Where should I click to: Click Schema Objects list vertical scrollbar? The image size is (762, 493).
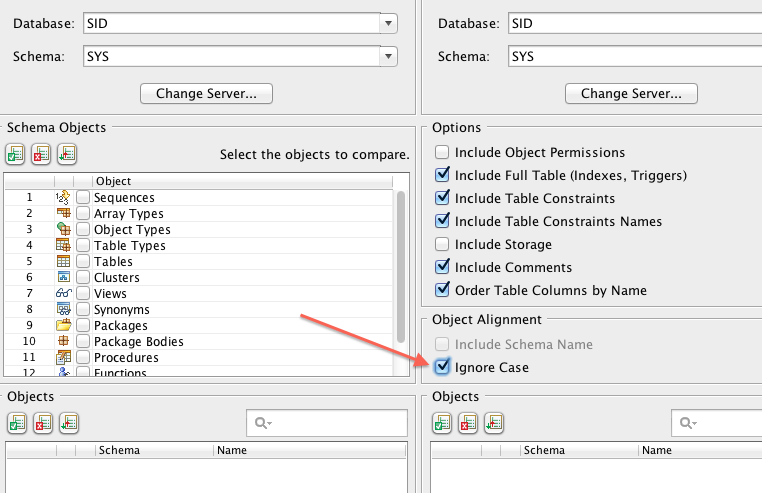pyautogui.click(x=401, y=266)
